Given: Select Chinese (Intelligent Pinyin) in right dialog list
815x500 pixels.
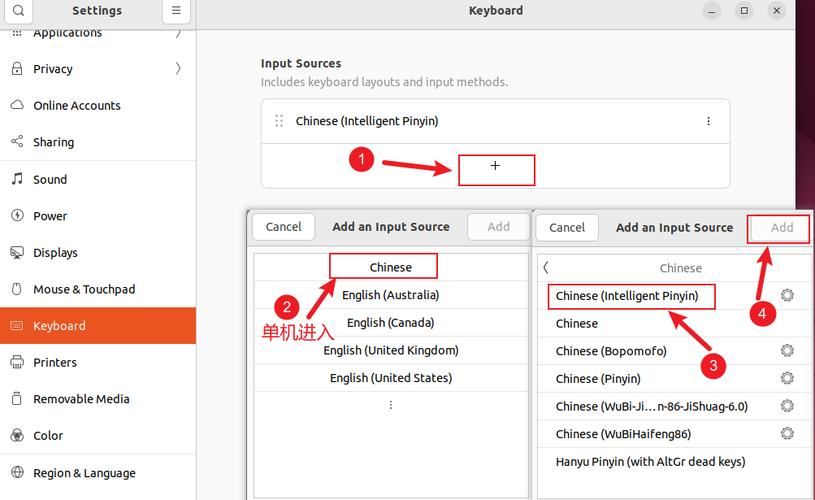Looking at the screenshot, I should (675, 296).
